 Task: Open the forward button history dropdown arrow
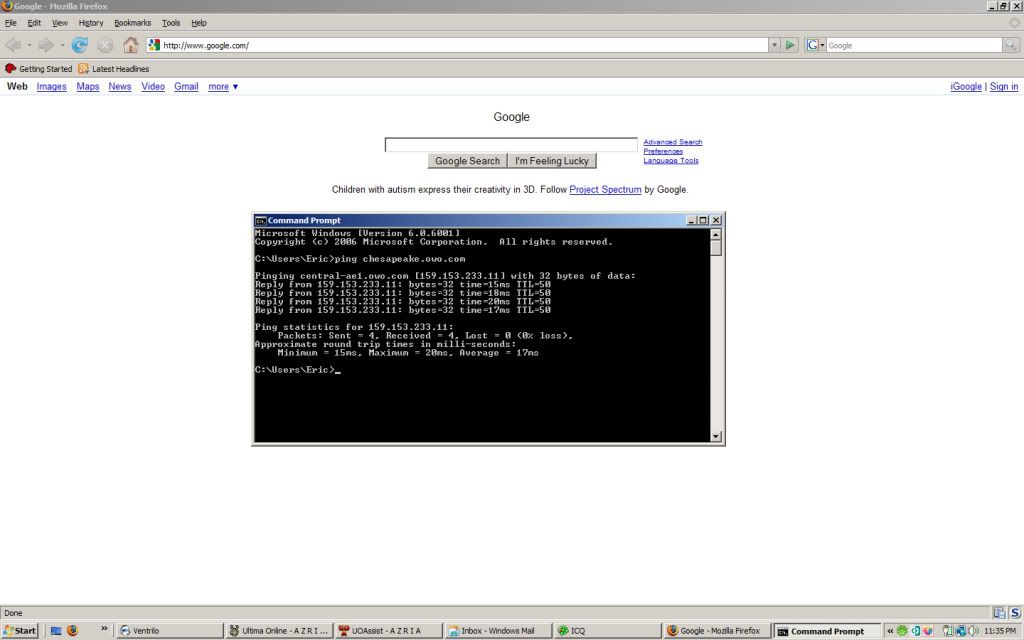pyautogui.click(x=62, y=45)
